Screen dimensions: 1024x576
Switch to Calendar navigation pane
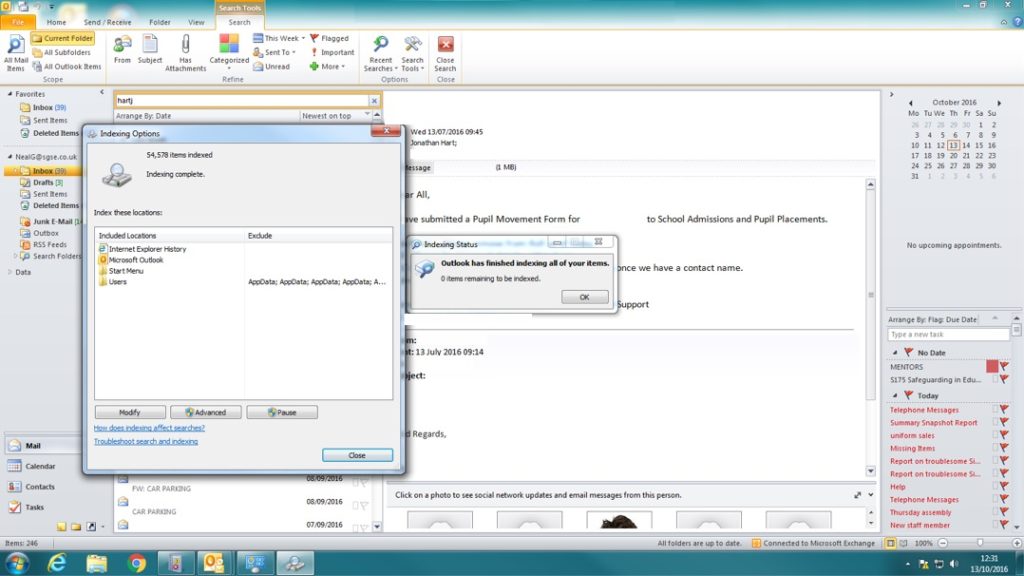click(42, 466)
